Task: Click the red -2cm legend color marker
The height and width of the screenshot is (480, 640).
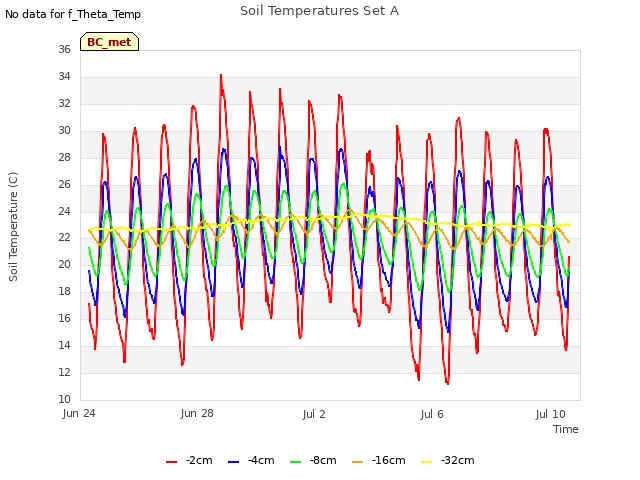Action: (x=171, y=462)
